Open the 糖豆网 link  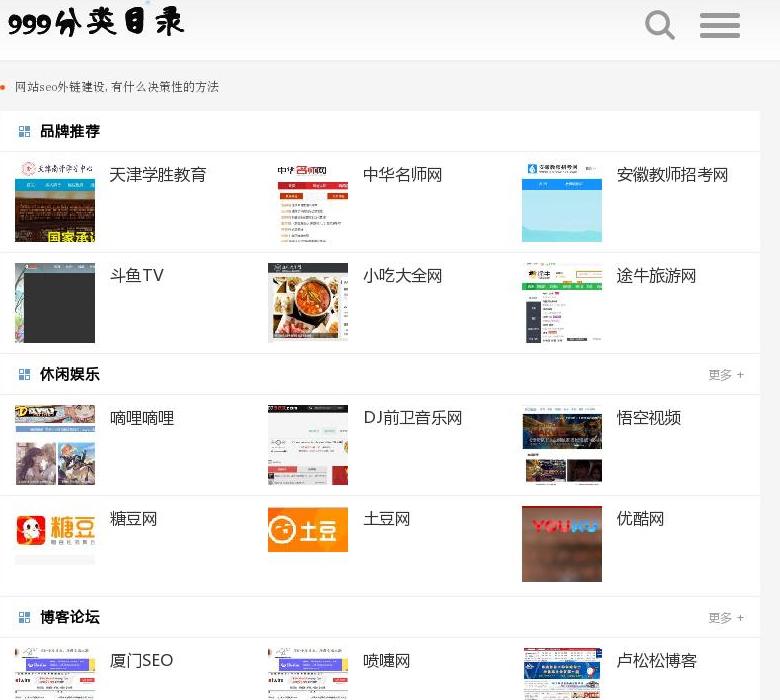[x=133, y=519]
